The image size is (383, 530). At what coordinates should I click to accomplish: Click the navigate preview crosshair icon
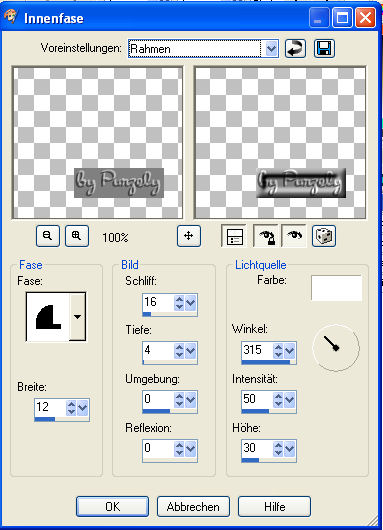[x=189, y=236]
